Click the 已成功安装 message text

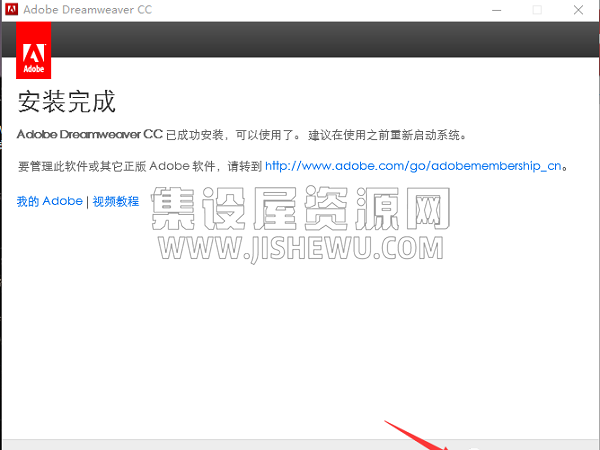(x=242, y=135)
